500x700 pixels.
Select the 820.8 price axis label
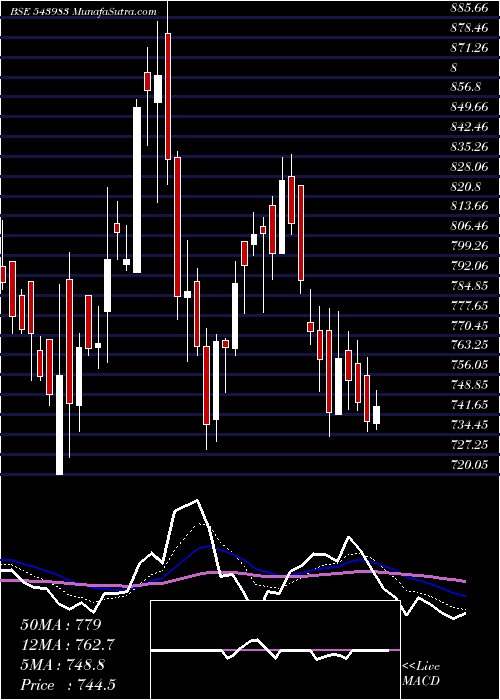click(x=466, y=186)
